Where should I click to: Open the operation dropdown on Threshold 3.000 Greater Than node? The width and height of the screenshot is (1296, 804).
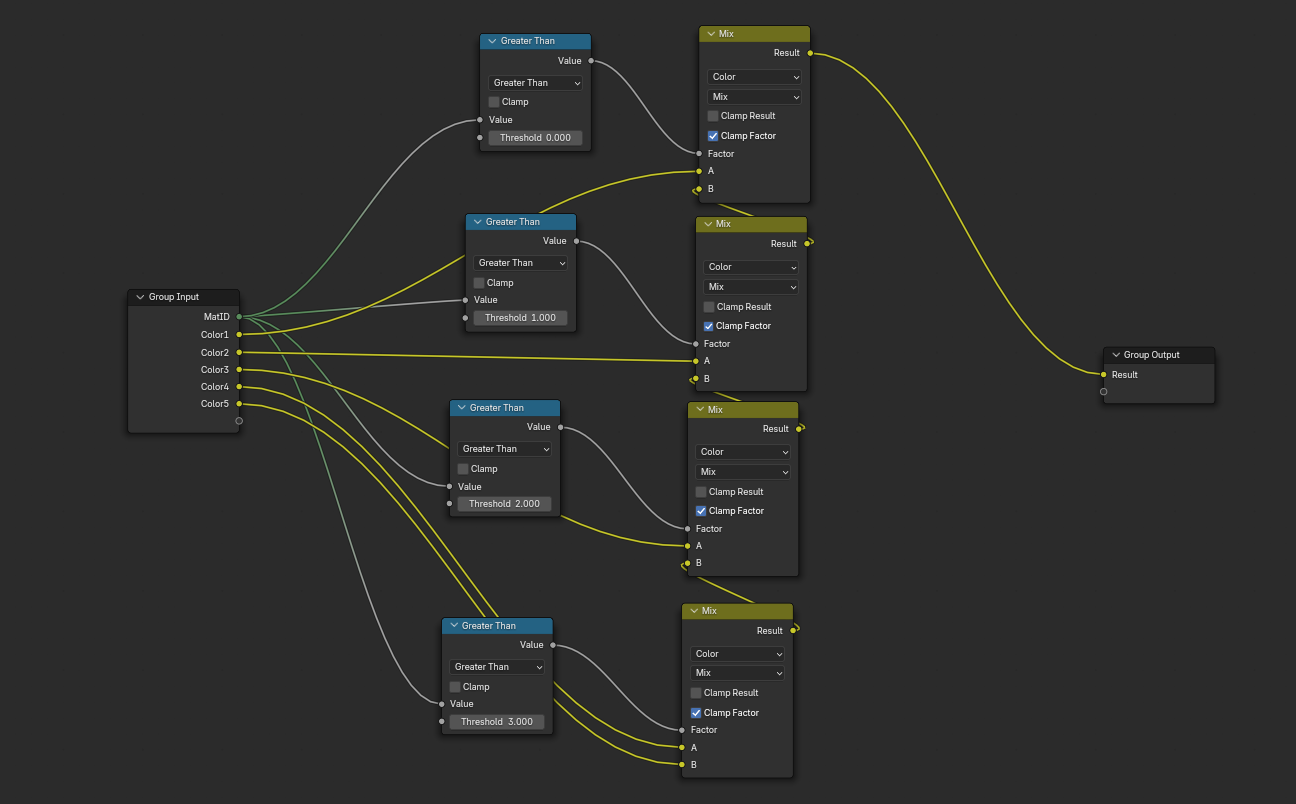pos(497,667)
